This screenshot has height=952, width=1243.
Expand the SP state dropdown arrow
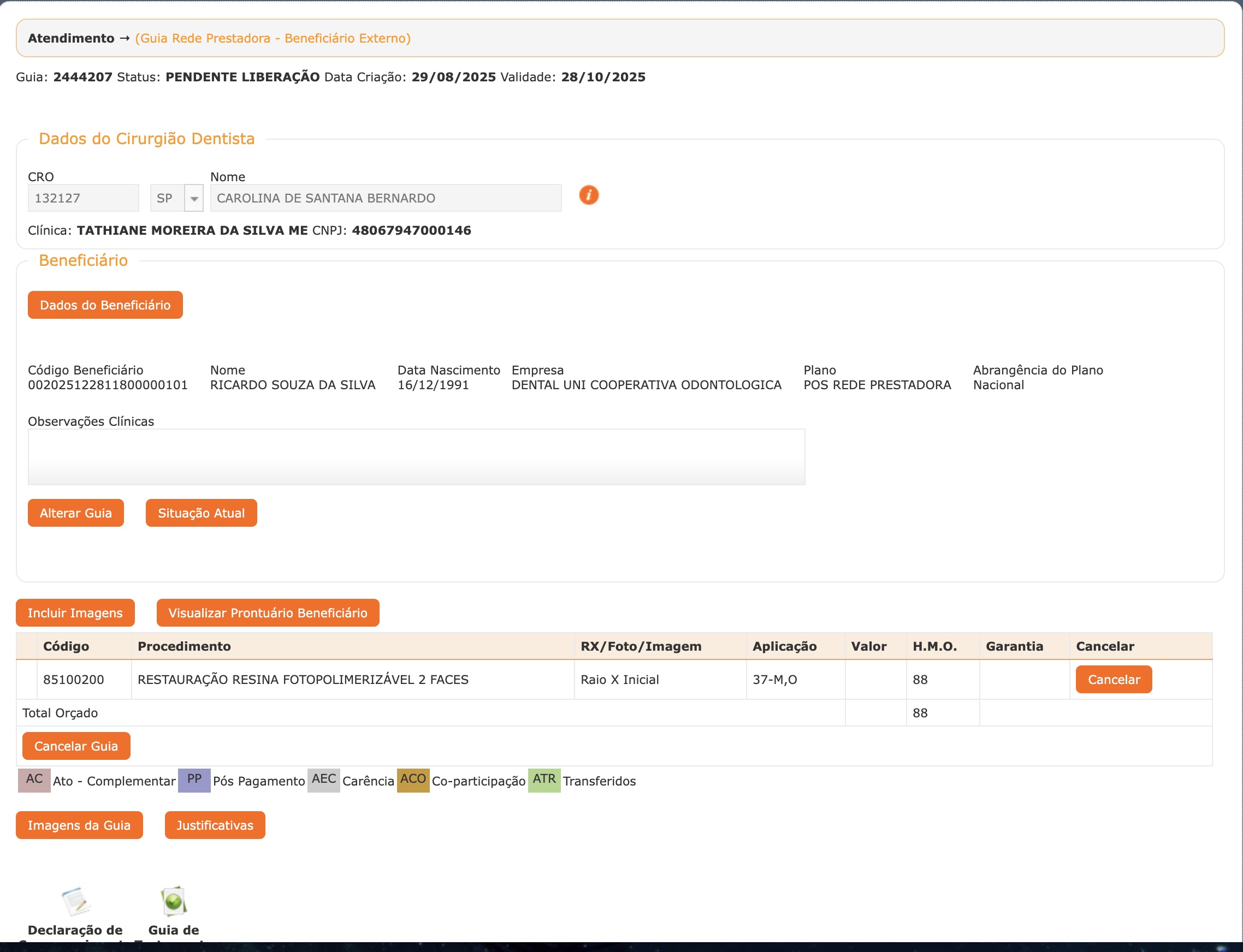pyautogui.click(x=194, y=198)
